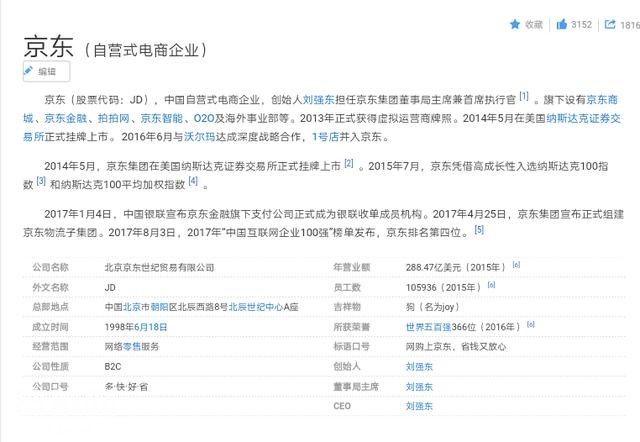The height and width of the screenshot is (442, 640).
Task: Click citation reference [4]
Action: click(x=193, y=181)
